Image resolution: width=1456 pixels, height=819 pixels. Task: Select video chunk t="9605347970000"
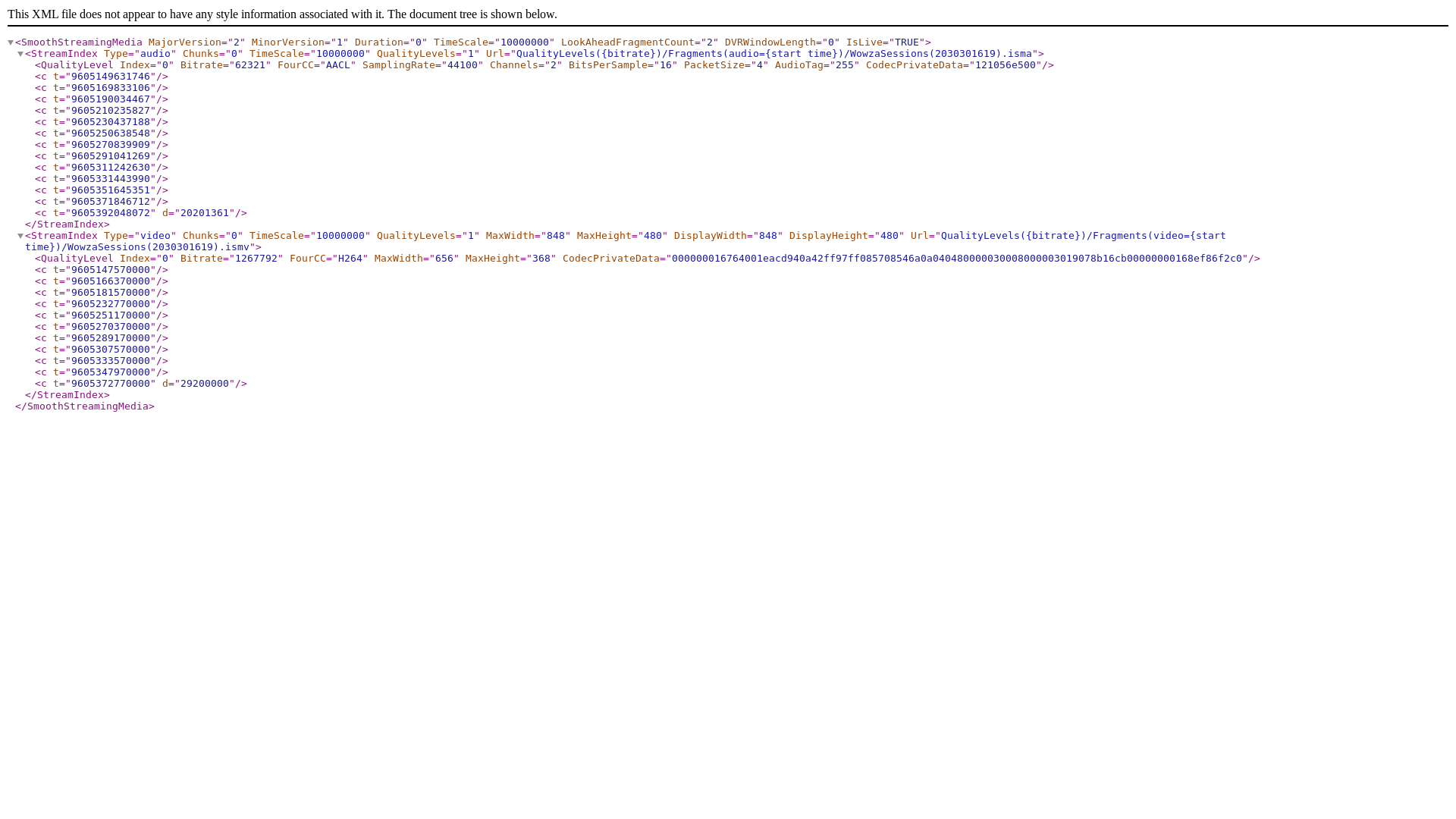point(102,372)
